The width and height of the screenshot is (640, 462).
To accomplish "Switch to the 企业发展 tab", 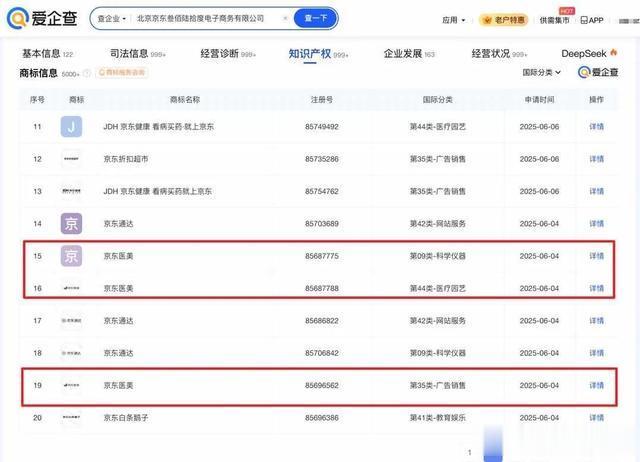I will pos(409,53).
